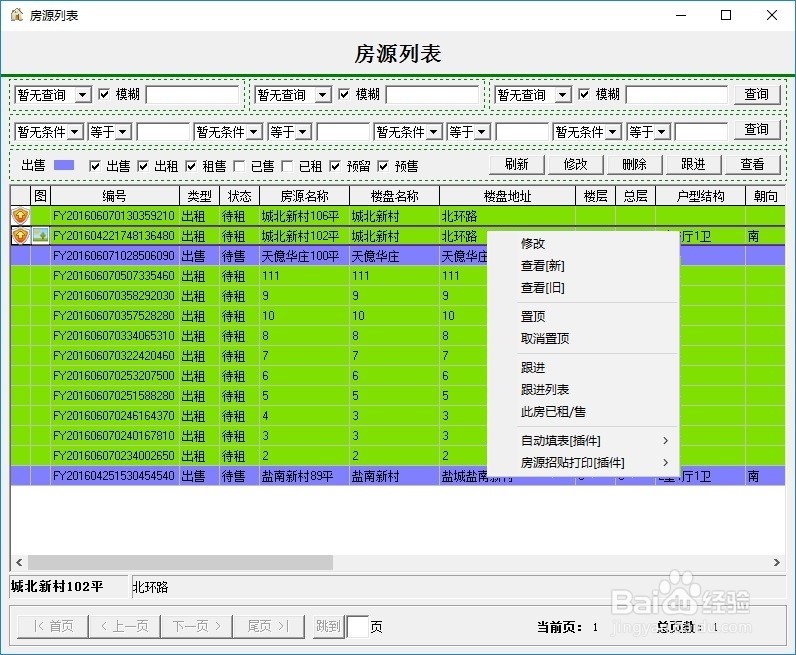Open the third 暂无条件 dropdown
Screen dimensions: 796x655
tap(434, 132)
